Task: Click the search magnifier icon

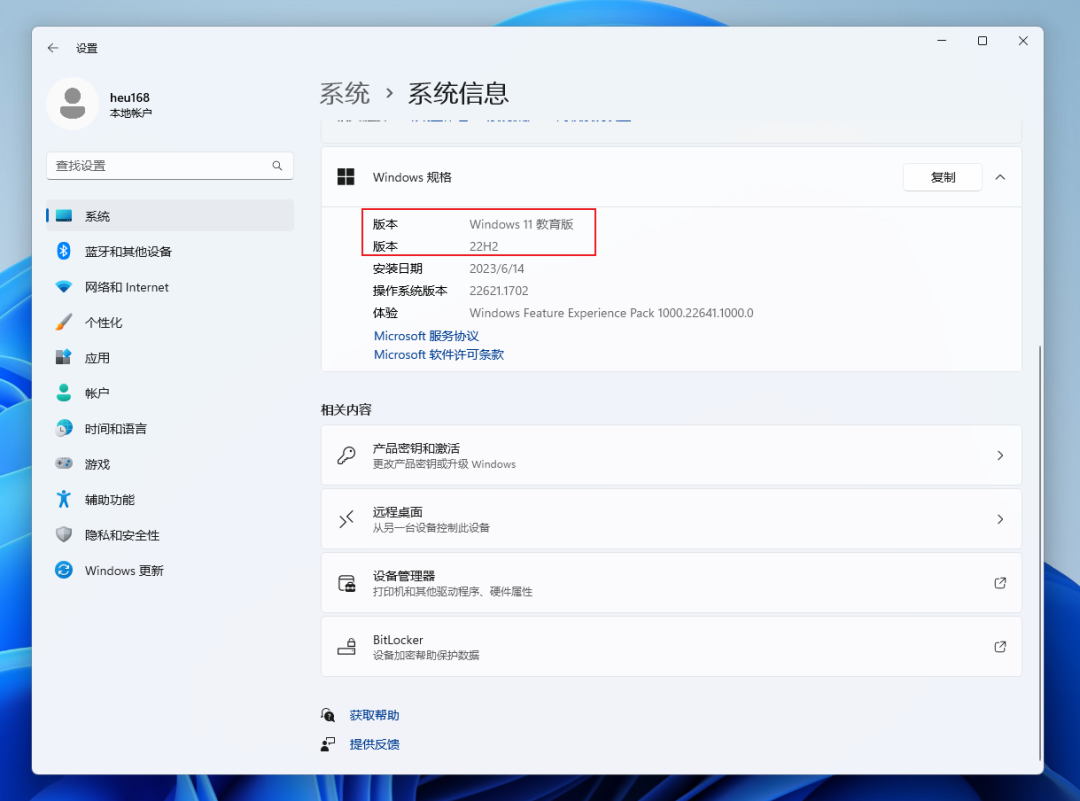Action: 277,166
